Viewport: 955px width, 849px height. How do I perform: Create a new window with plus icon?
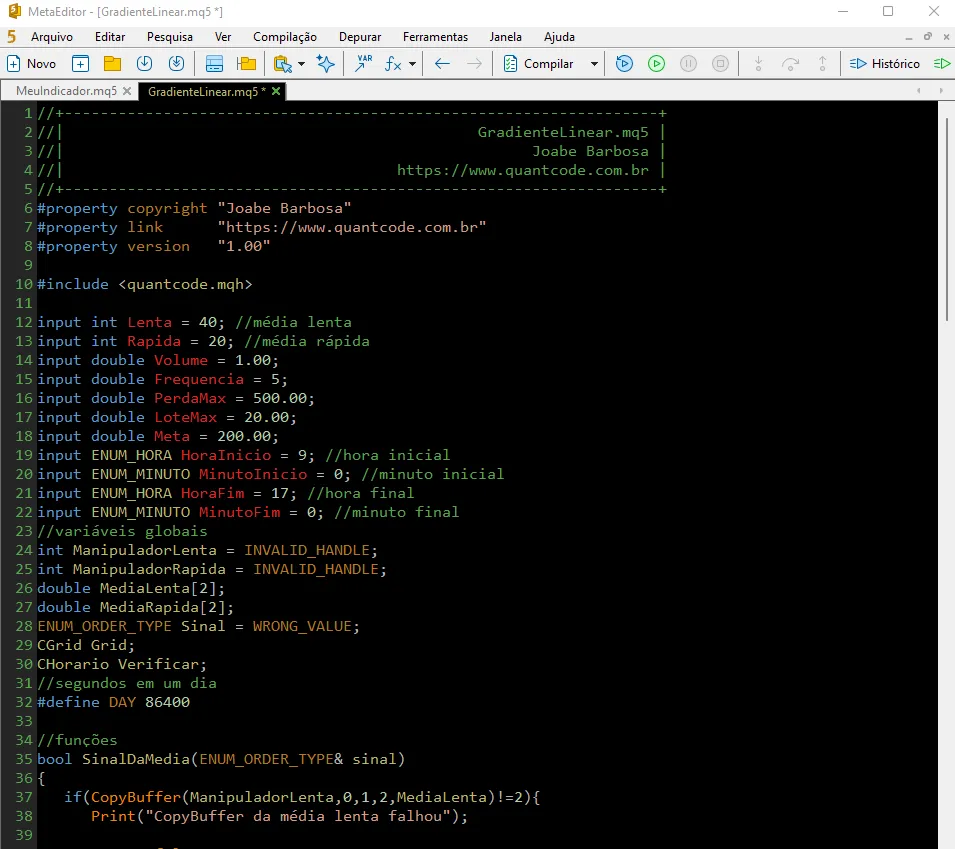pyautogui.click(x=80, y=63)
